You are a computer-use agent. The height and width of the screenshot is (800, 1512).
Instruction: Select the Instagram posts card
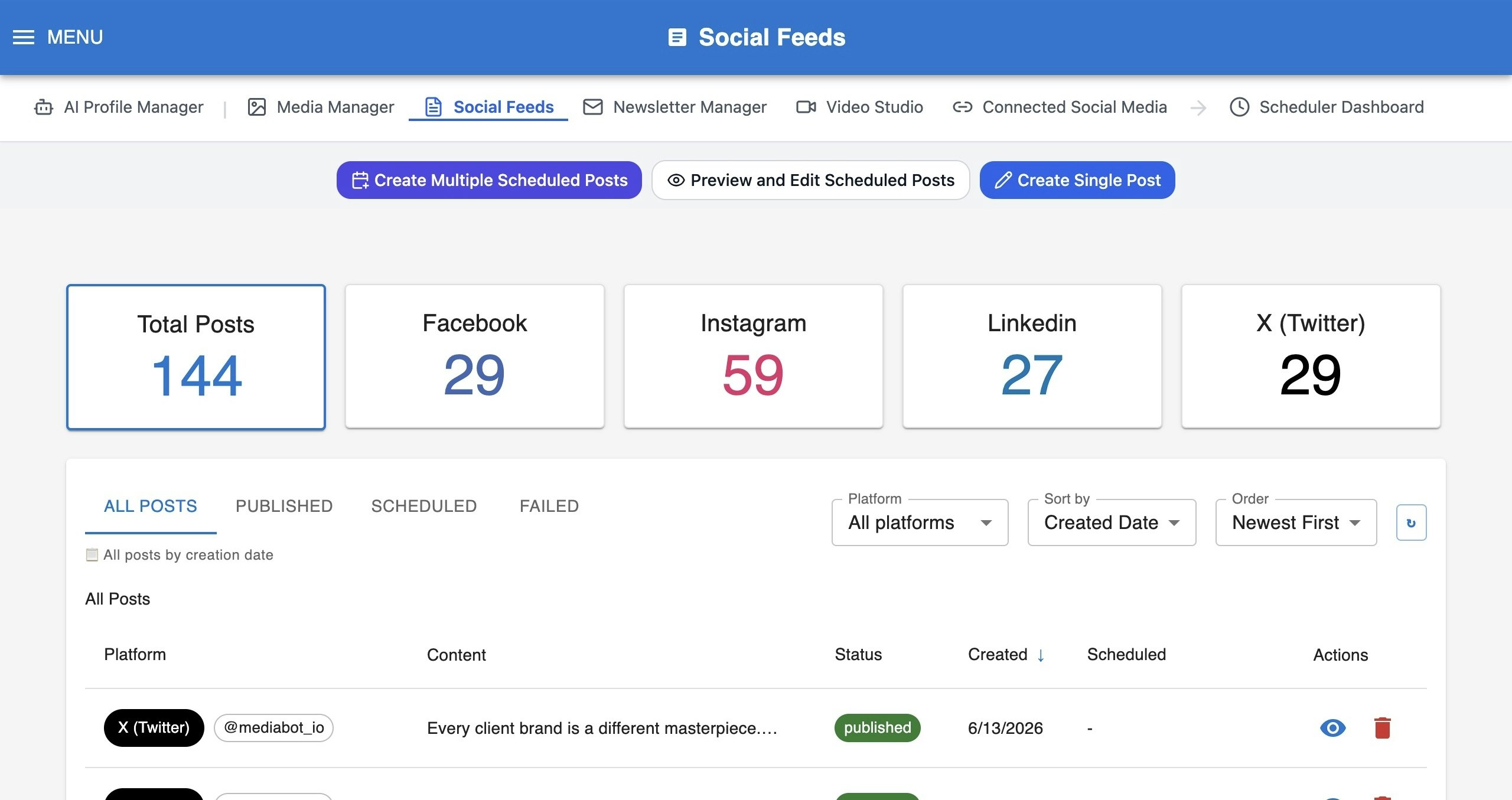click(754, 357)
